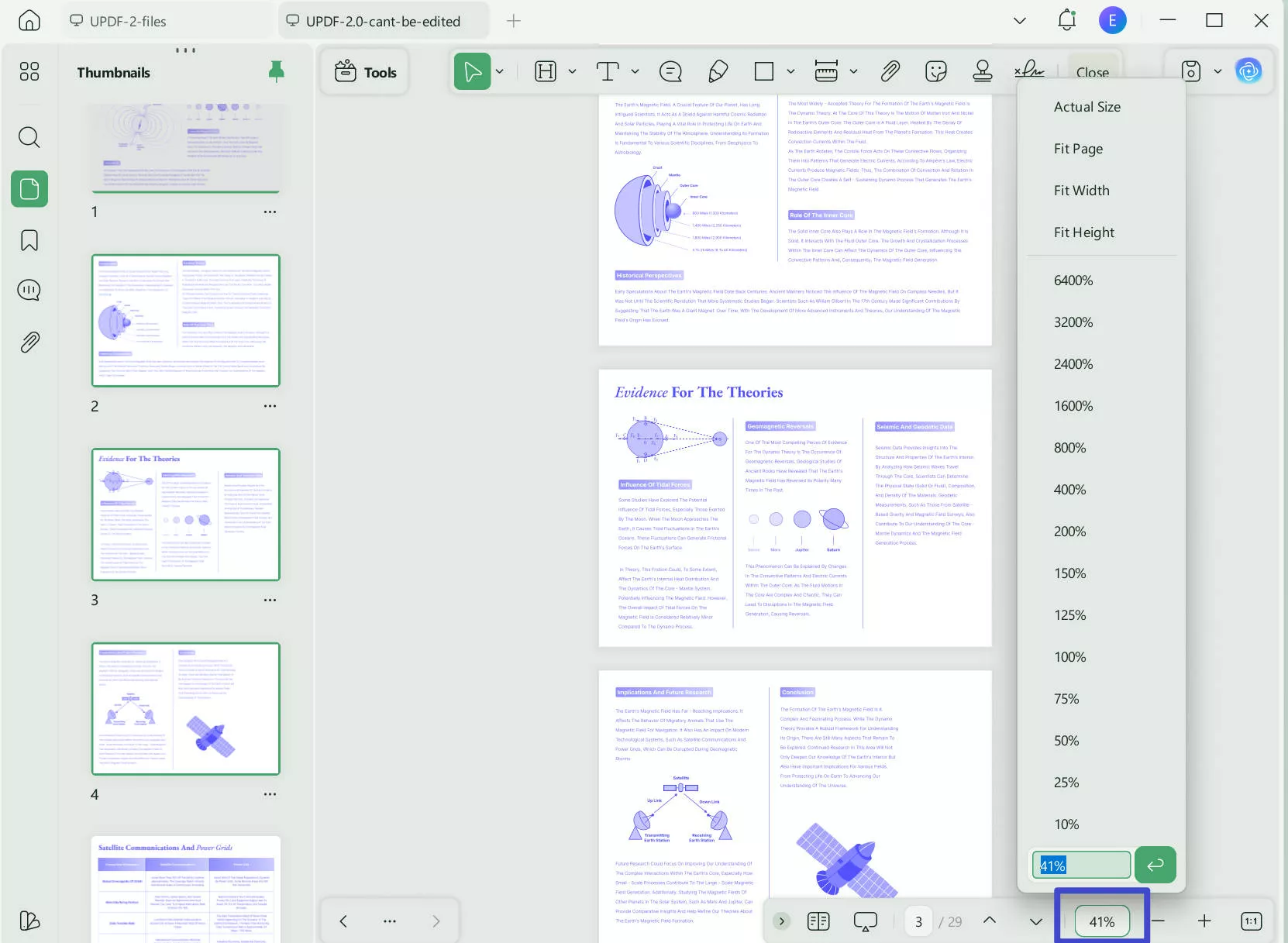Viewport: 1288px width, 943px height.
Task: Expand the rectangle shape dropdown arrow
Action: pyautogui.click(x=790, y=72)
